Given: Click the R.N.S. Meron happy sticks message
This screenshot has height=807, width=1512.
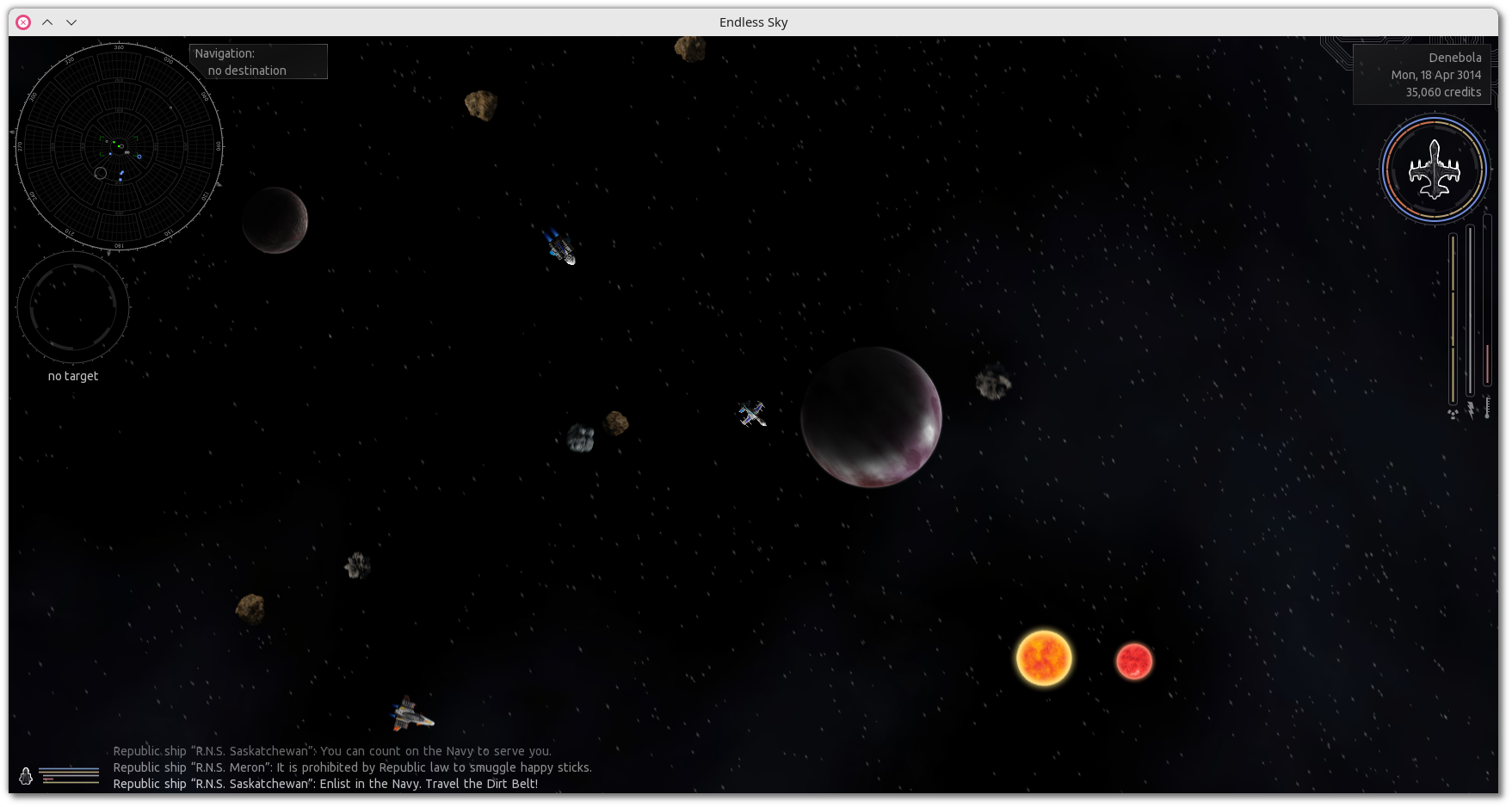Looking at the screenshot, I should tap(352, 767).
